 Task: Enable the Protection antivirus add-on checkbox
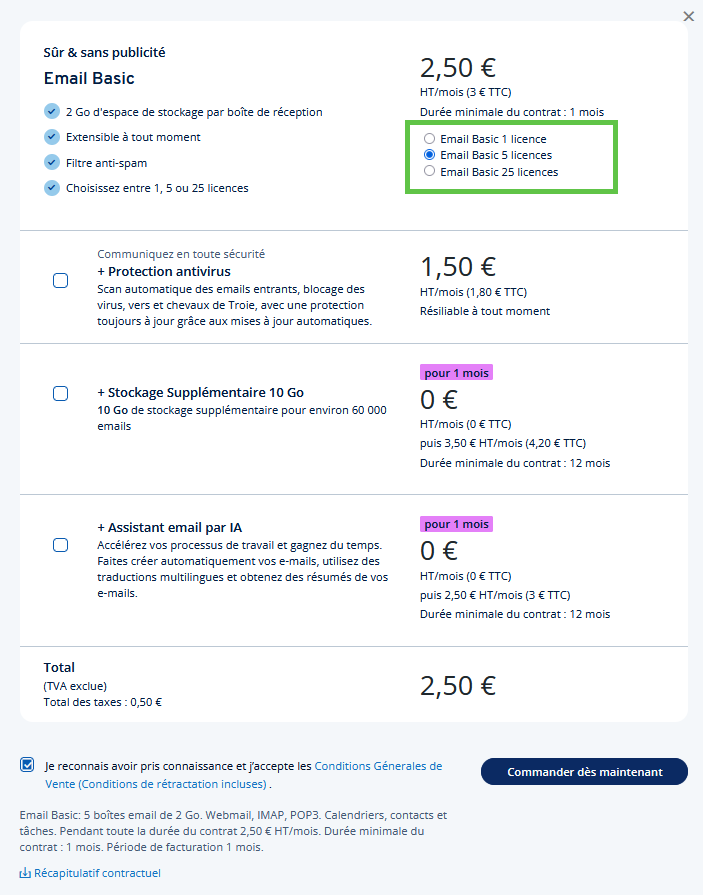pyautogui.click(x=60, y=280)
